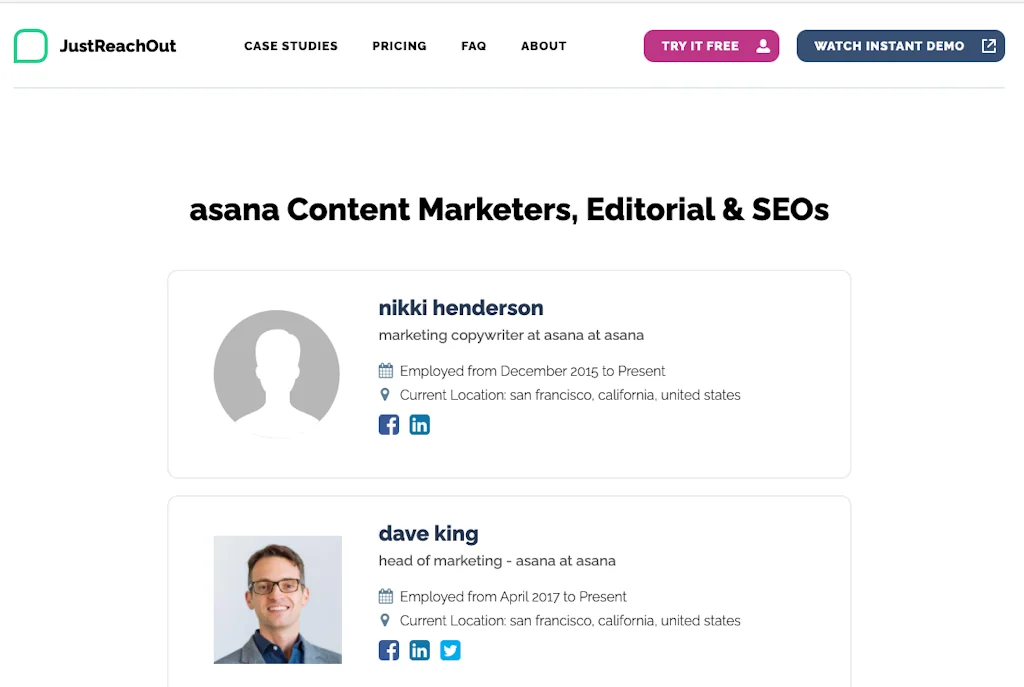Click the Watch Instant Demo button

[x=889, y=46]
